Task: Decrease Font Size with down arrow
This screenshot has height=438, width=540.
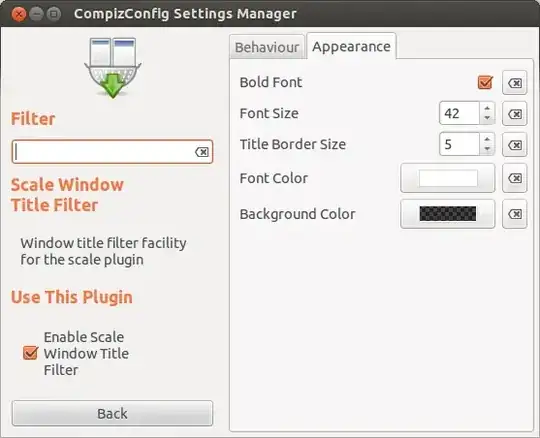Action: point(487,118)
